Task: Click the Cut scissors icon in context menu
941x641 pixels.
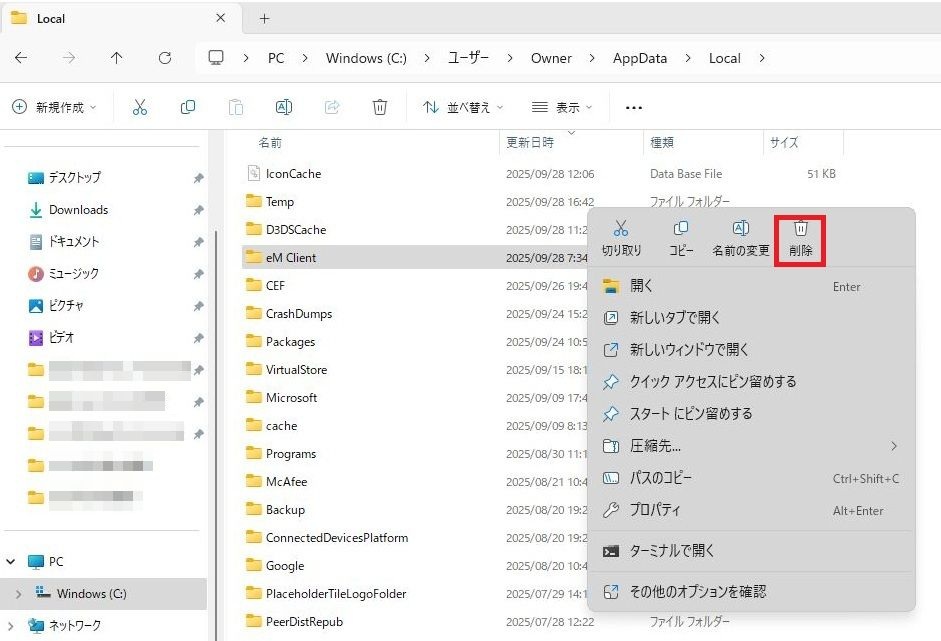Action: (621, 230)
